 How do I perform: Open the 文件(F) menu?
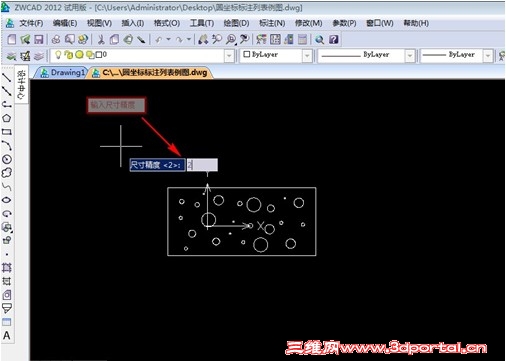click(31, 23)
